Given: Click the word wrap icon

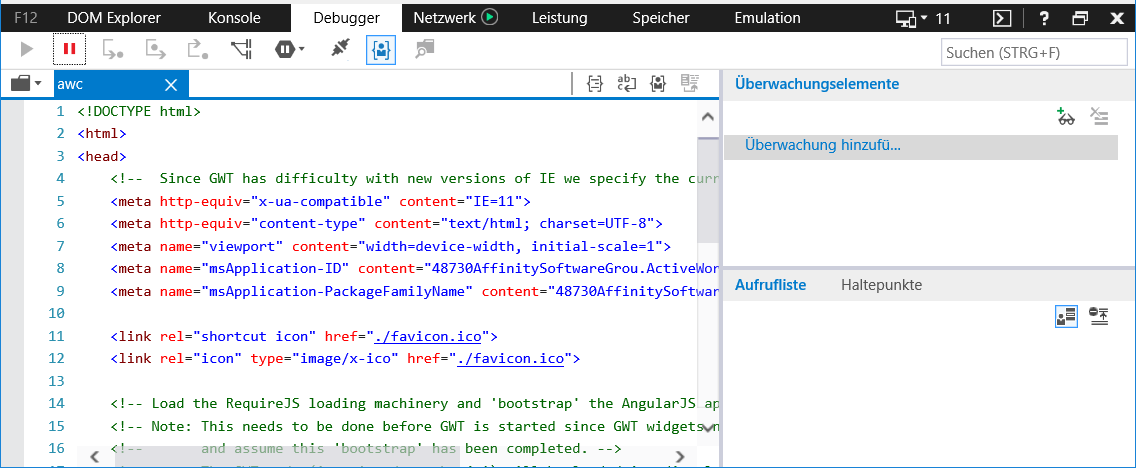Looking at the screenshot, I should pyautogui.click(x=626, y=84).
